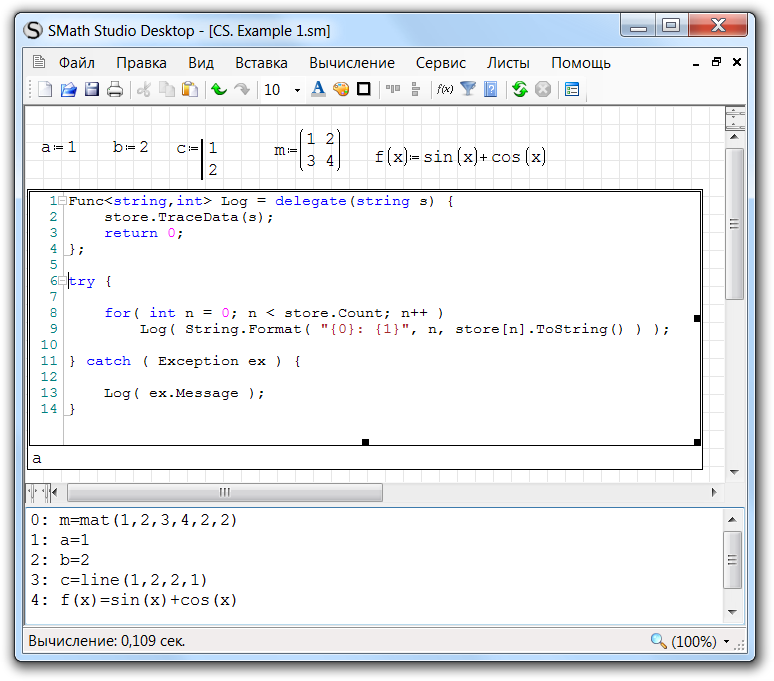Click the horizontal scrollbar thumb of worksheet
This screenshot has height=681, width=774.
coord(224,492)
